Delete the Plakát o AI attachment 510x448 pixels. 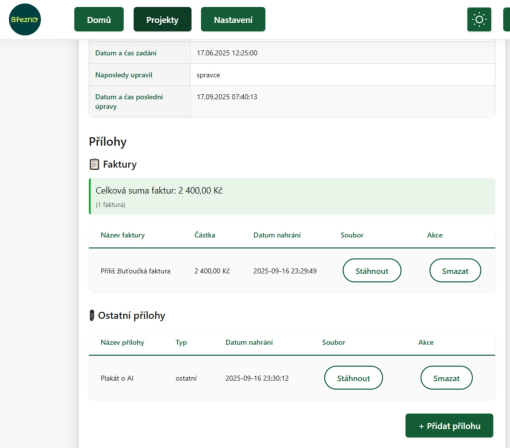tap(446, 378)
